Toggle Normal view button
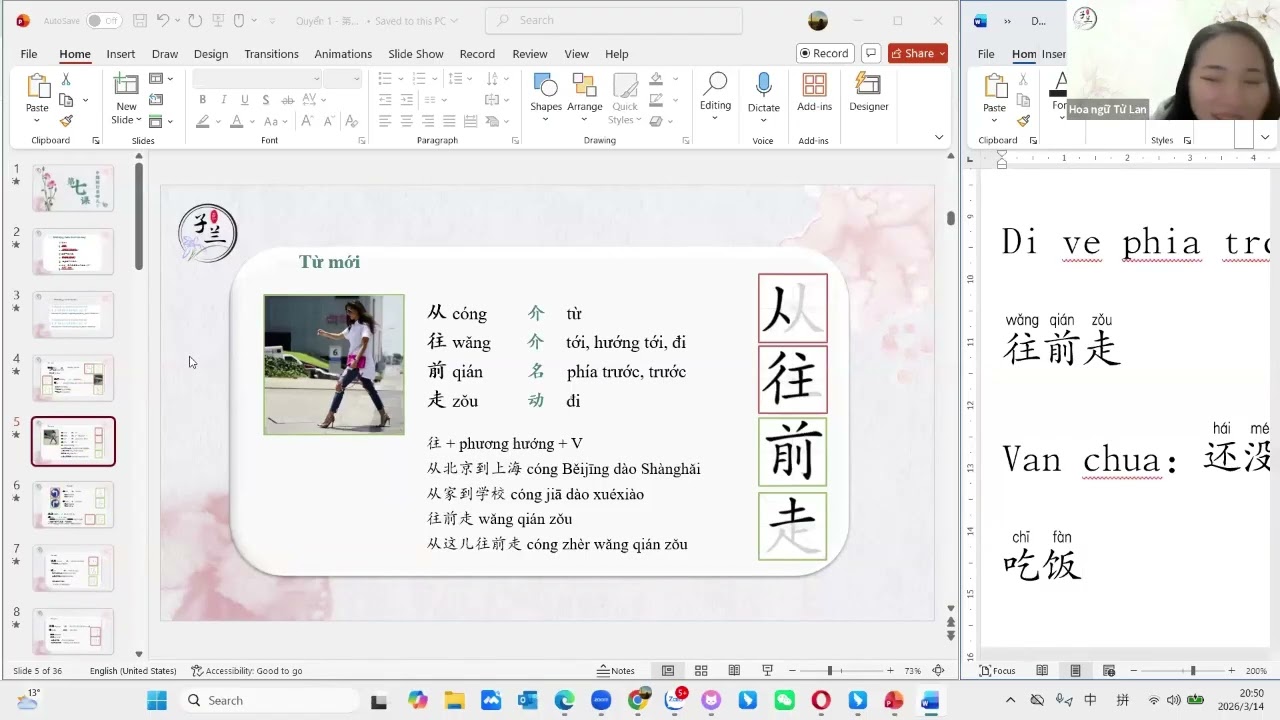 click(668, 671)
